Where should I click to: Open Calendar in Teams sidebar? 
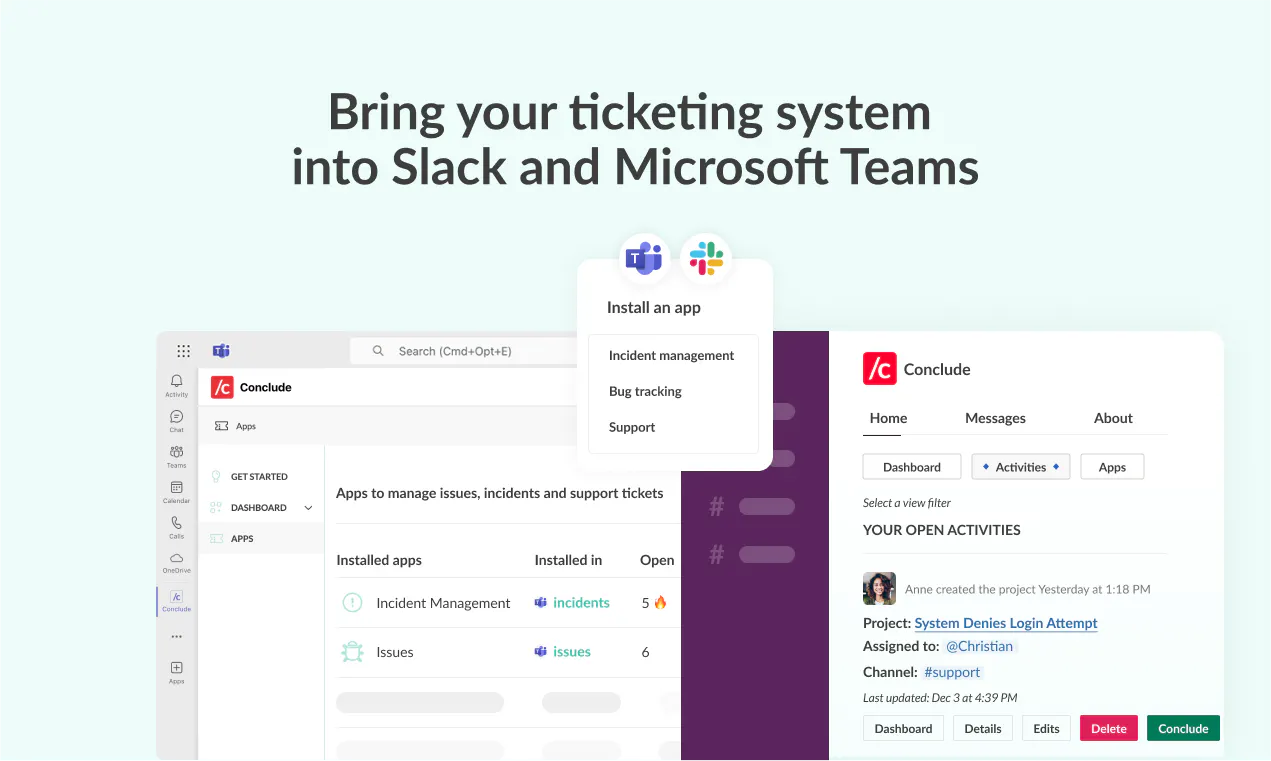point(177,492)
